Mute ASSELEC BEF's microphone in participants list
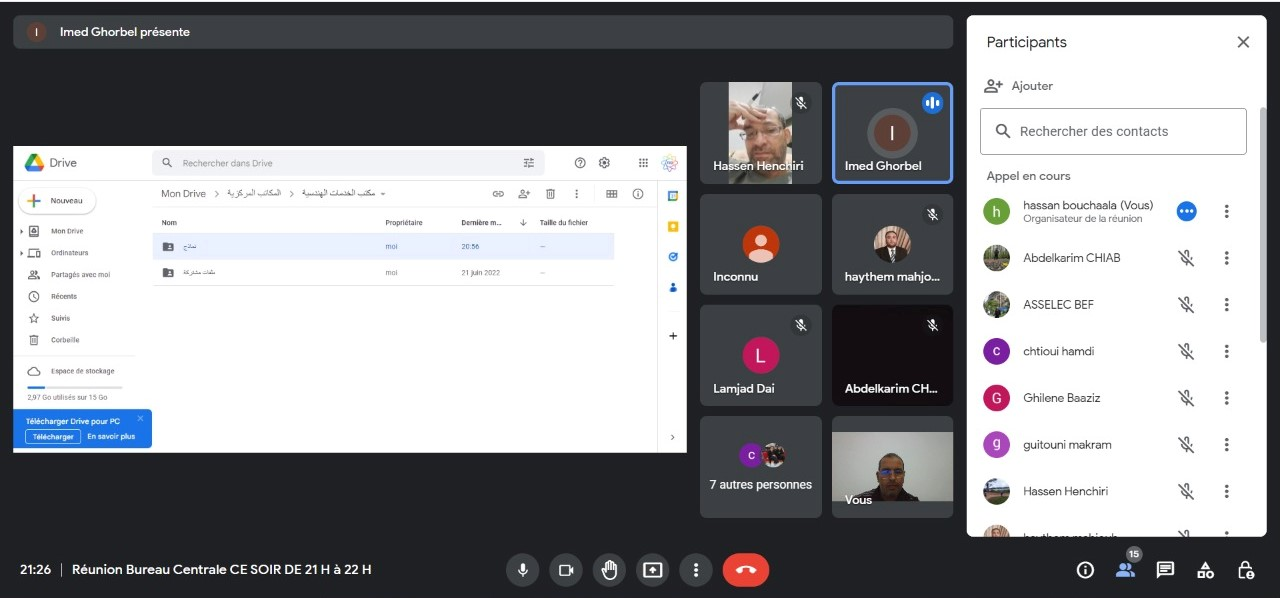The image size is (1280, 598). click(x=1186, y=305)
